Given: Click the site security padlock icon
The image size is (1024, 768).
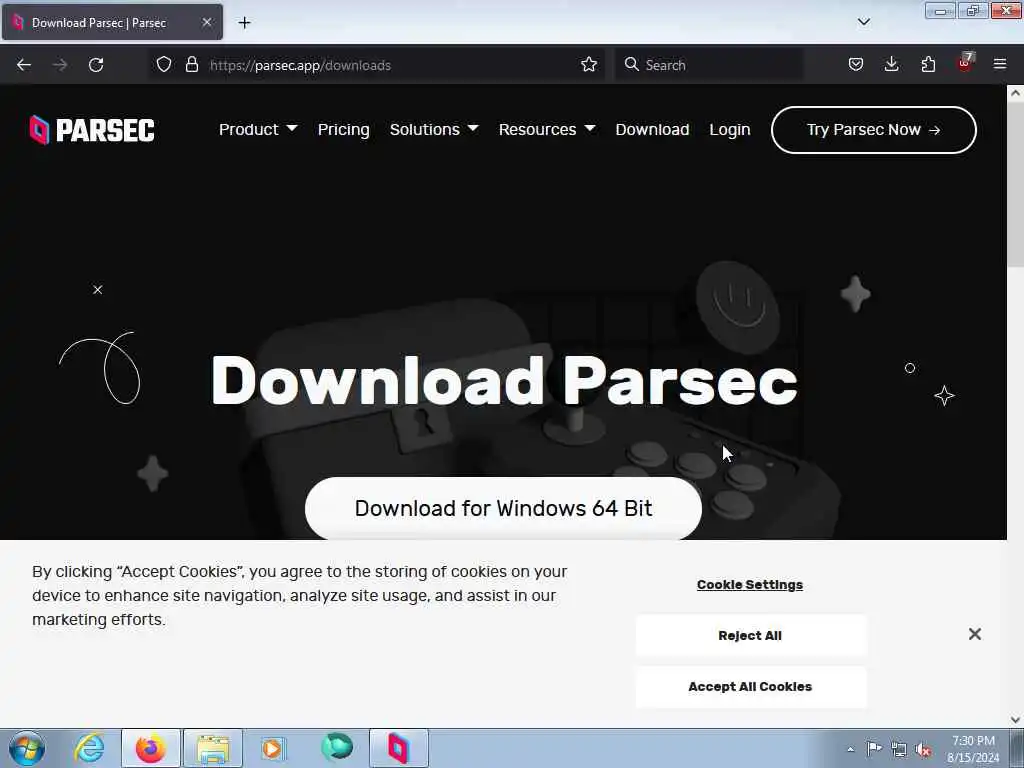Looking at the screenshot, I should [191, 65].
